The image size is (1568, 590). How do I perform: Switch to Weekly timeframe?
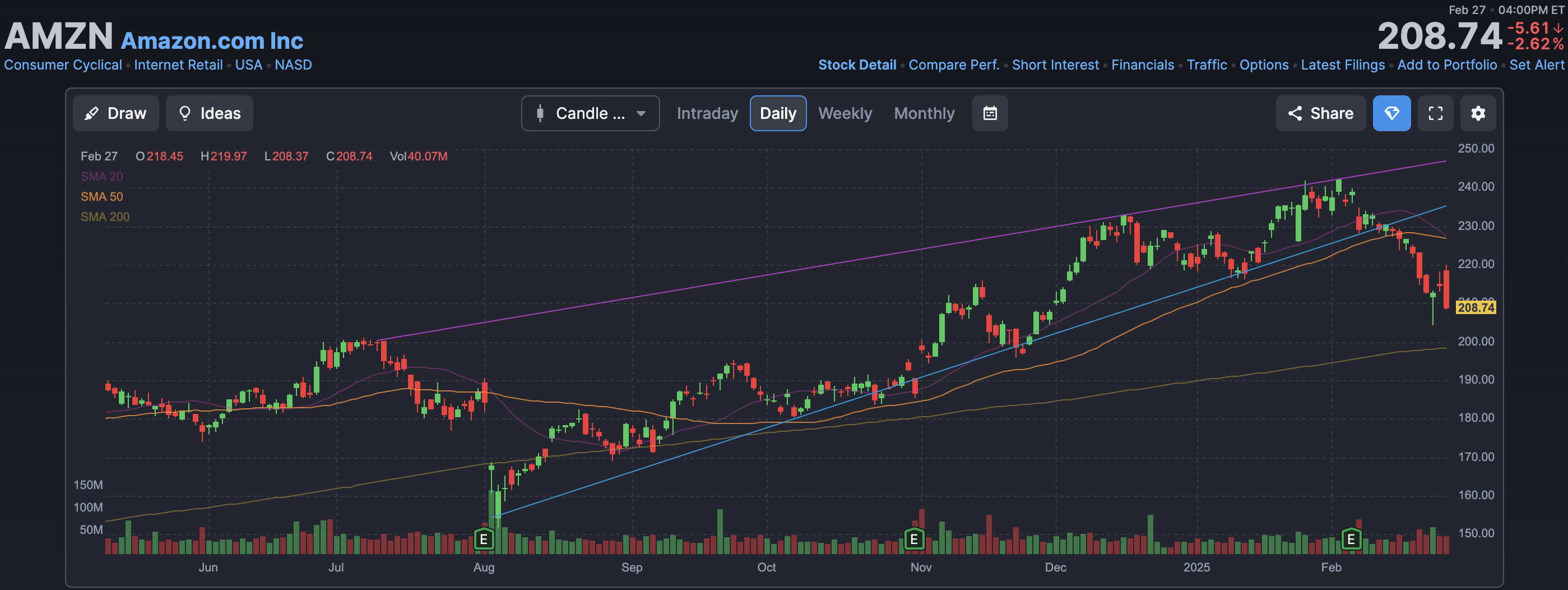pyautogui.click(x=845, y=113)
